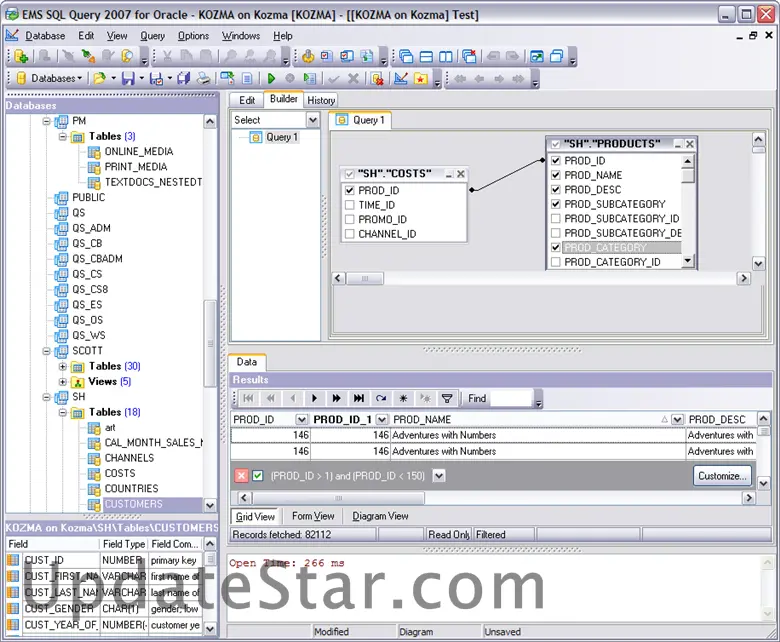Click the green Execute Query play icon
The width and height of the screenshot is (780, 642).
(271, 79)
